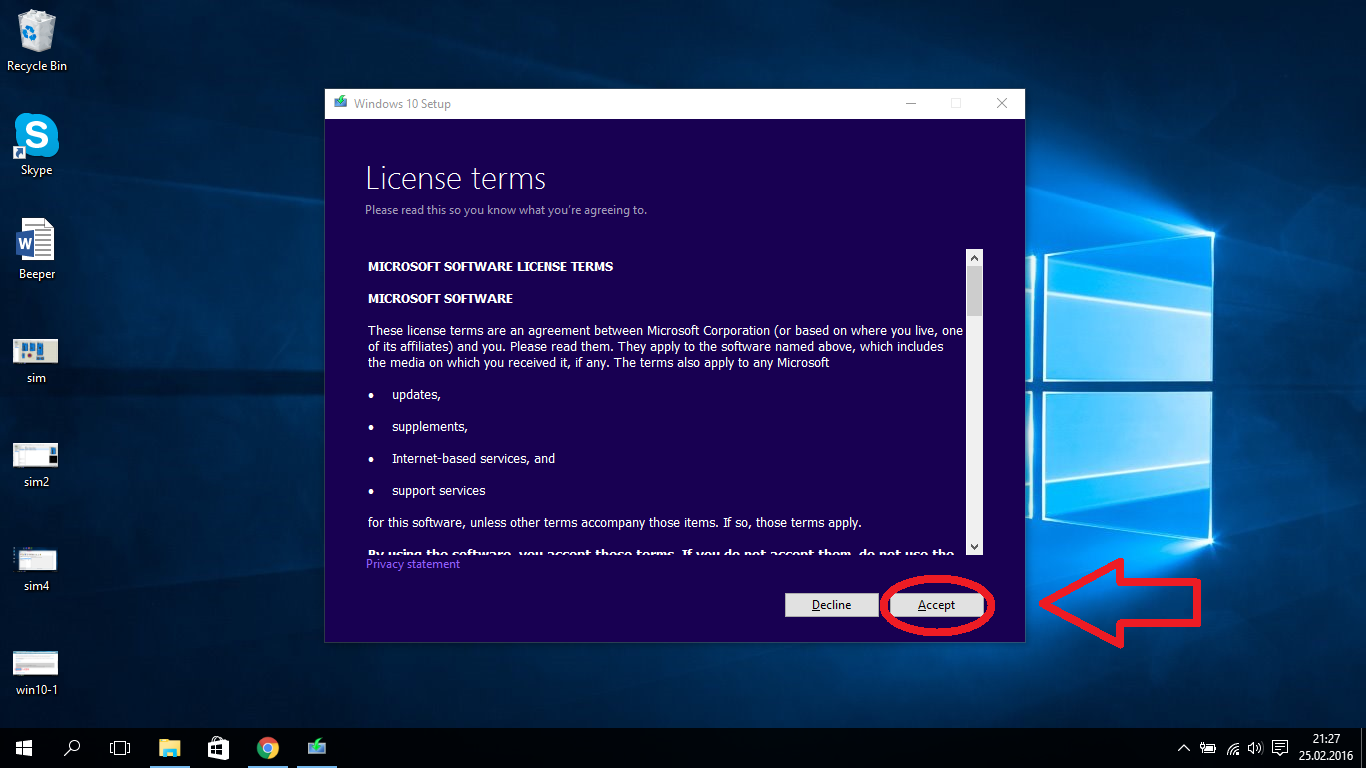Click the Decline button
Viewport: 1366px width, 768px height.
831,605
